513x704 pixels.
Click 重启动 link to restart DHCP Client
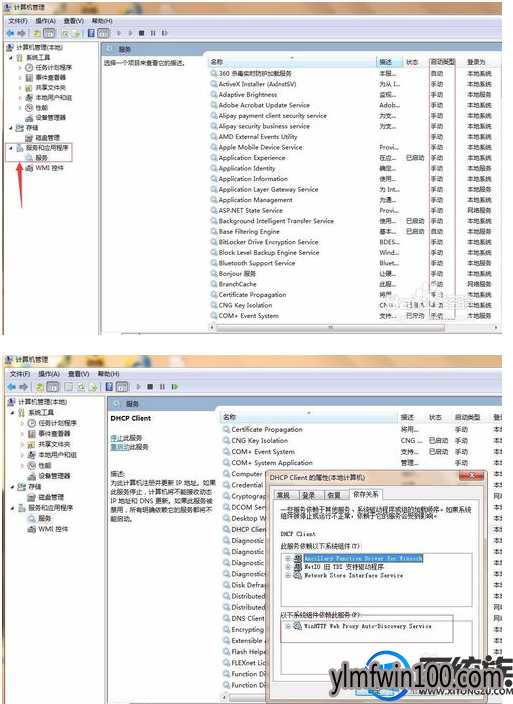coord(120,447)
